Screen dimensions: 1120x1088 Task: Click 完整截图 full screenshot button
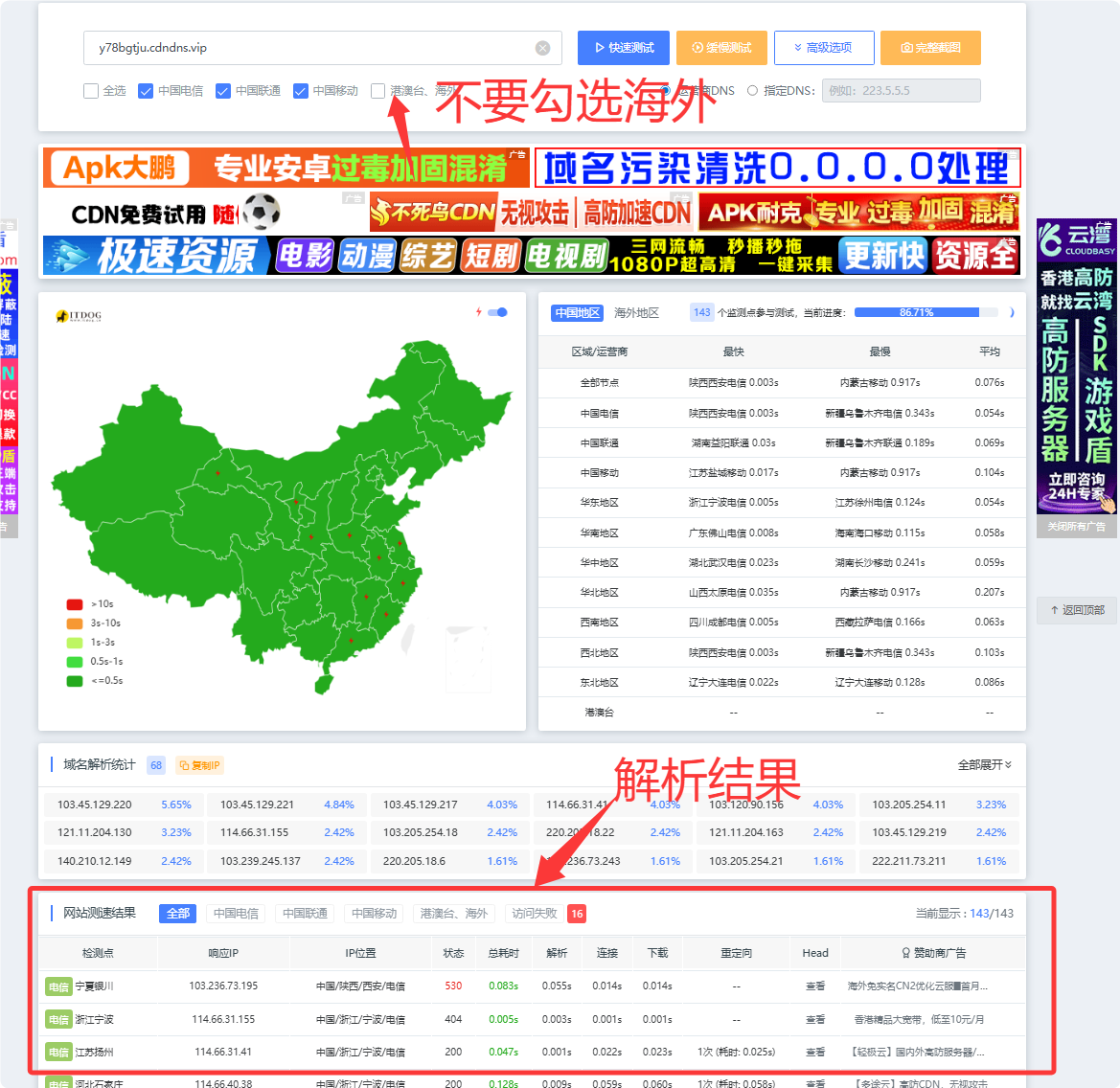coord(930,48)
